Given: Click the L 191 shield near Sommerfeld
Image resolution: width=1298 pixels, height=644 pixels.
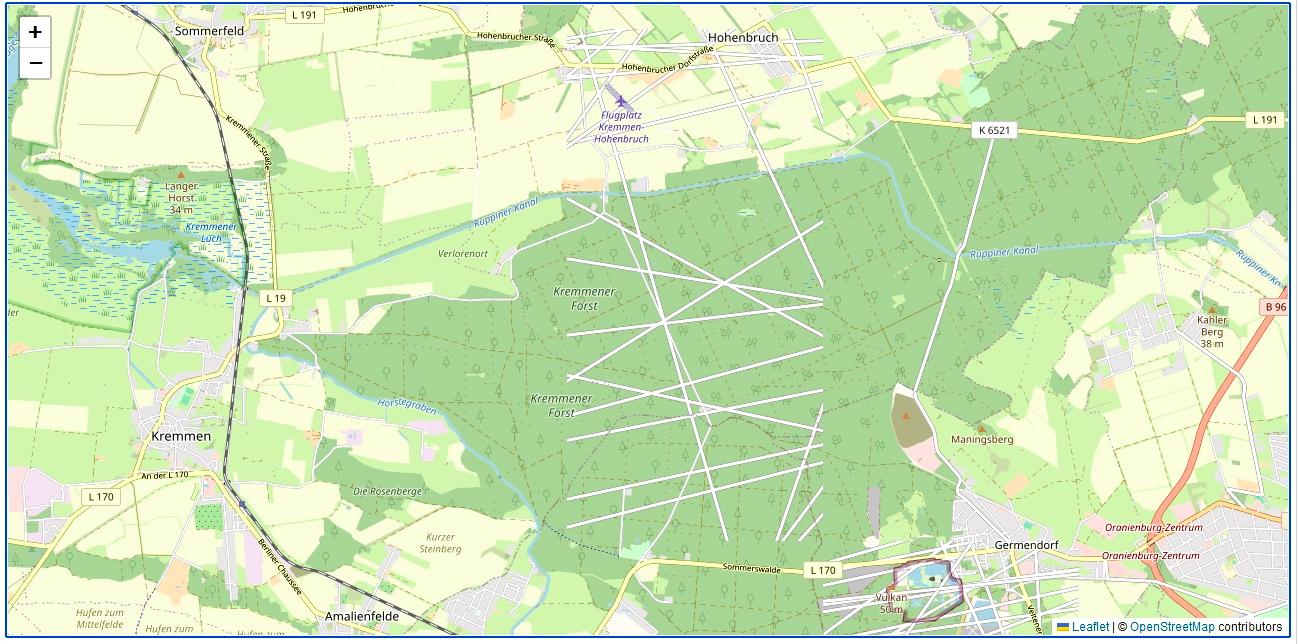Looking at the screenshot, I should click(304, 15).
